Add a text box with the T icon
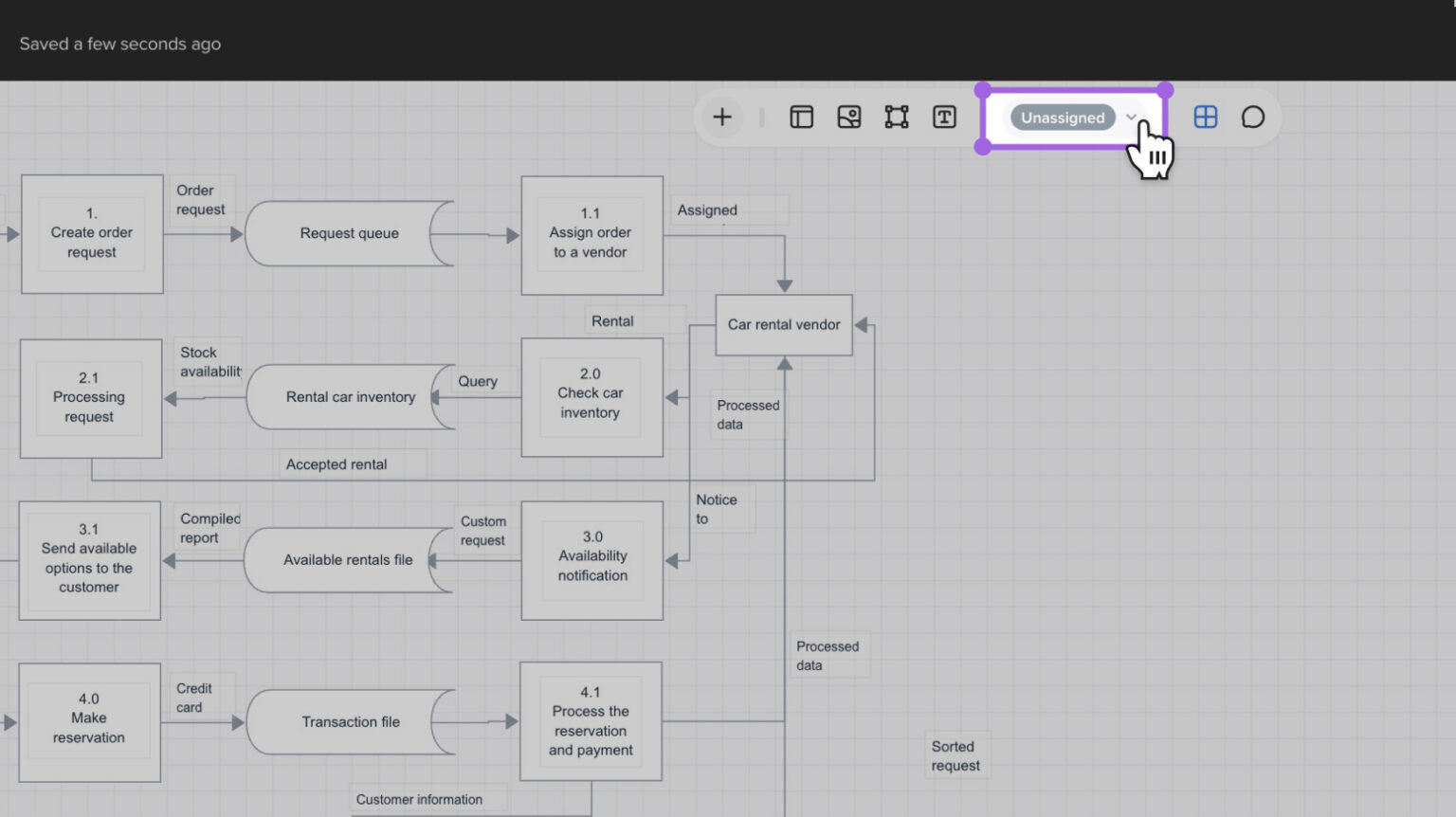 [x=944, y=117]
